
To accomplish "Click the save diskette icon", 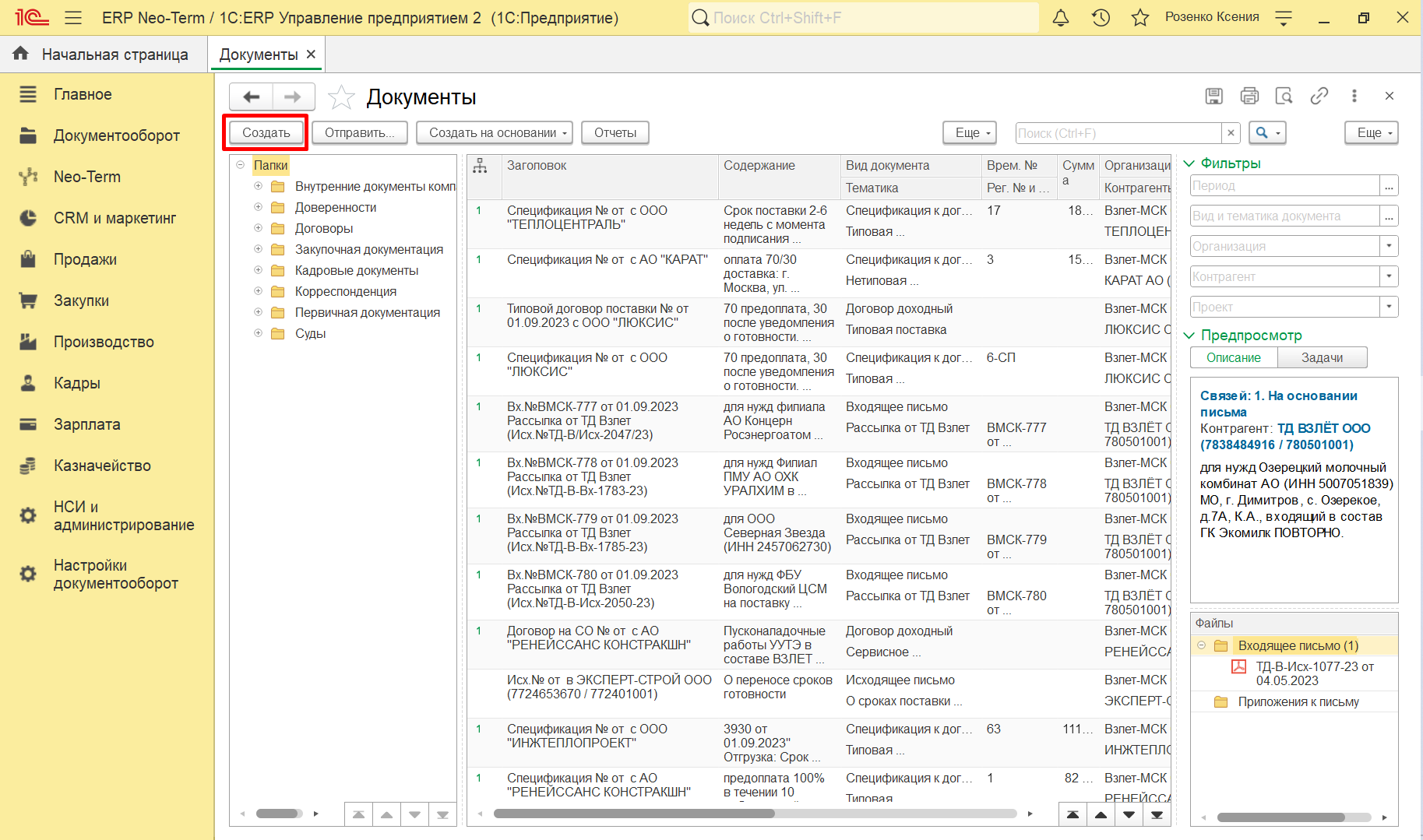I will [x=1213, y=96].
